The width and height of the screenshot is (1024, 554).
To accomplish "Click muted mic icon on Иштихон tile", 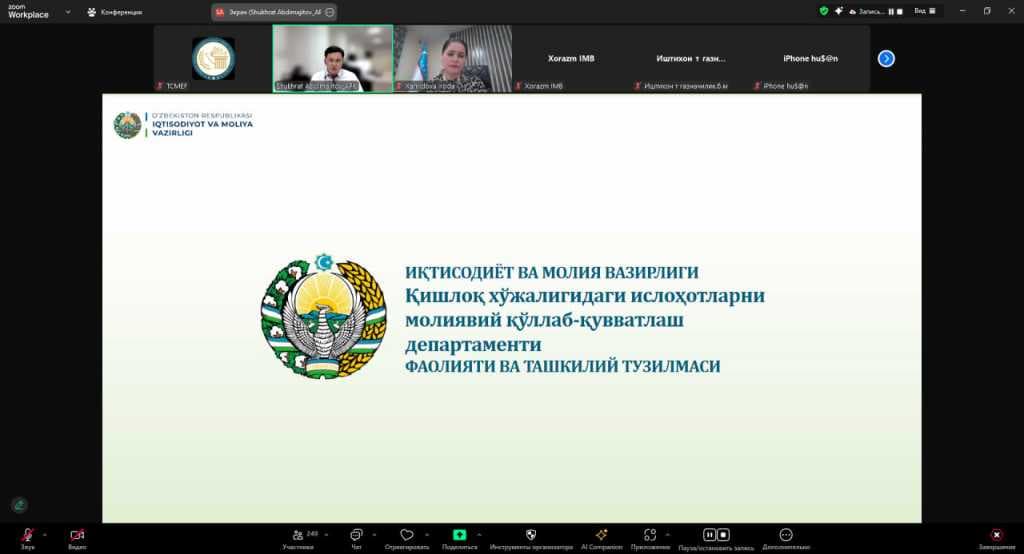I will coord(638,86).
